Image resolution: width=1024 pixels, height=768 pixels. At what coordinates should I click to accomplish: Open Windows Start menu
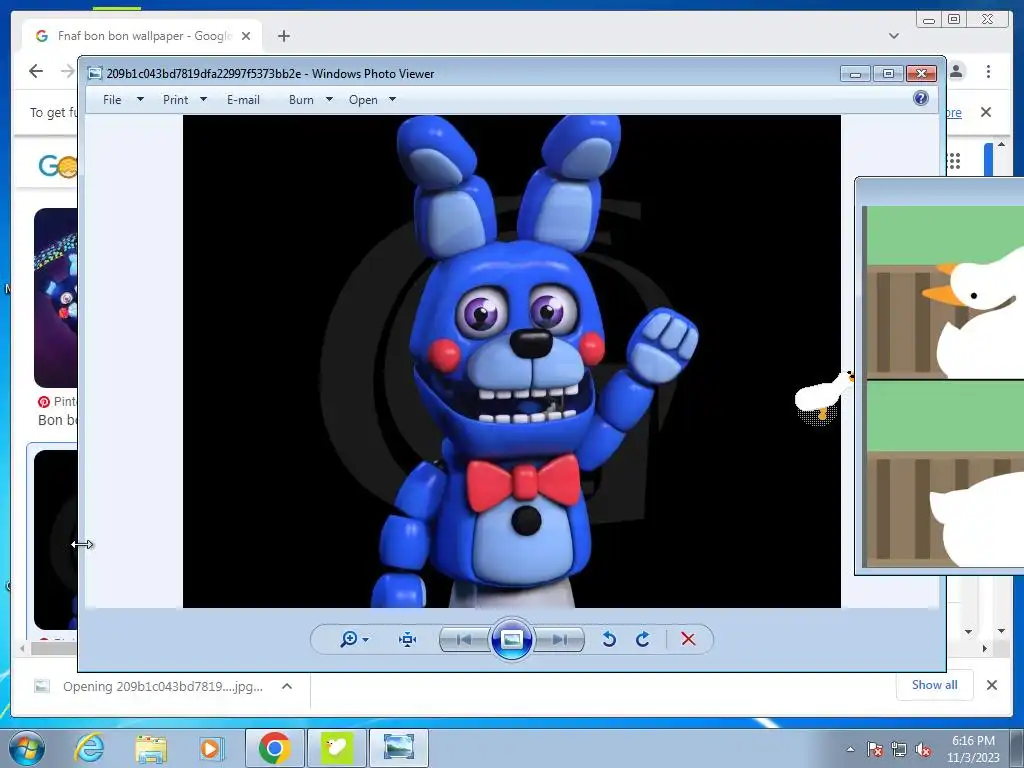click(x=27, y=748)
